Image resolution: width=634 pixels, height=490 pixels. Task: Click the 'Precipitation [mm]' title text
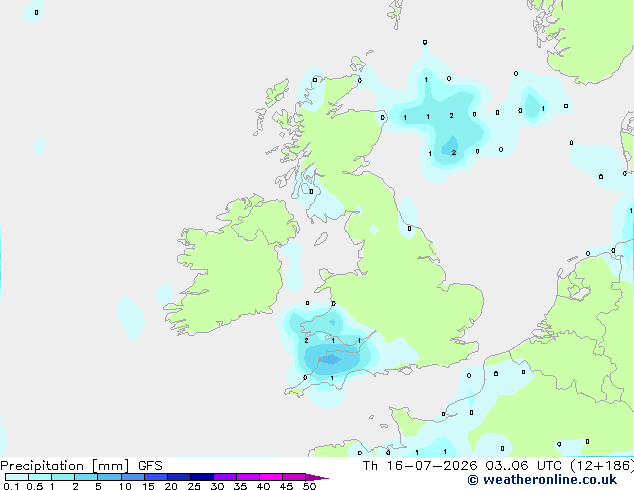[65, 466]
